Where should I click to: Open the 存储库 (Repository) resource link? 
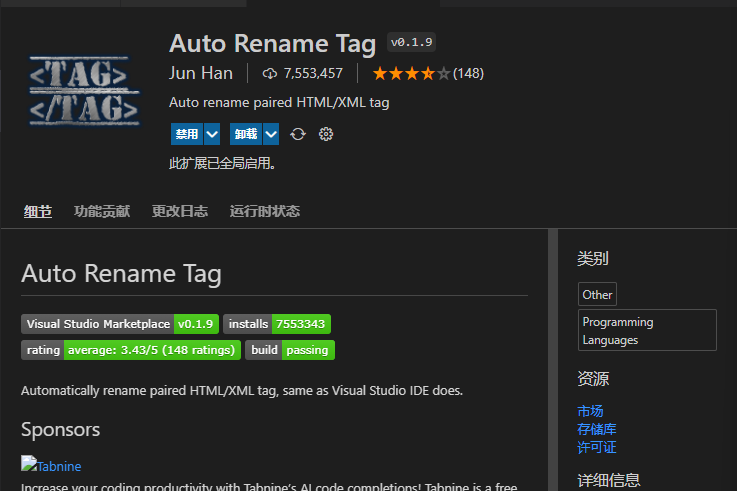click(x=597, y=429)
